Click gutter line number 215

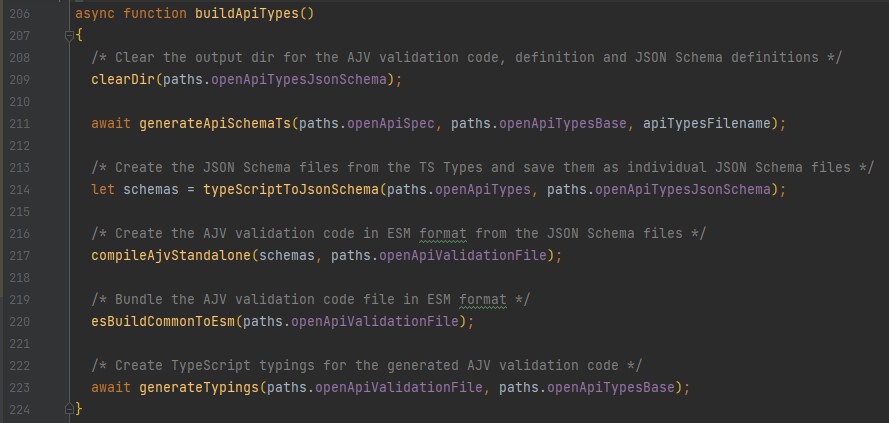[x=20, y=212]
